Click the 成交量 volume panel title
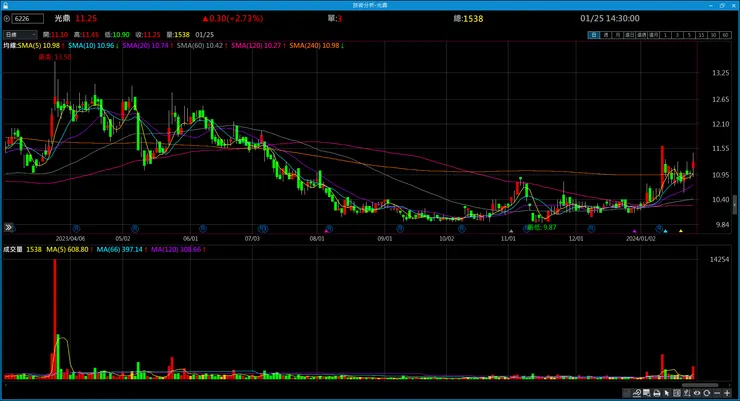 (13, 249)
